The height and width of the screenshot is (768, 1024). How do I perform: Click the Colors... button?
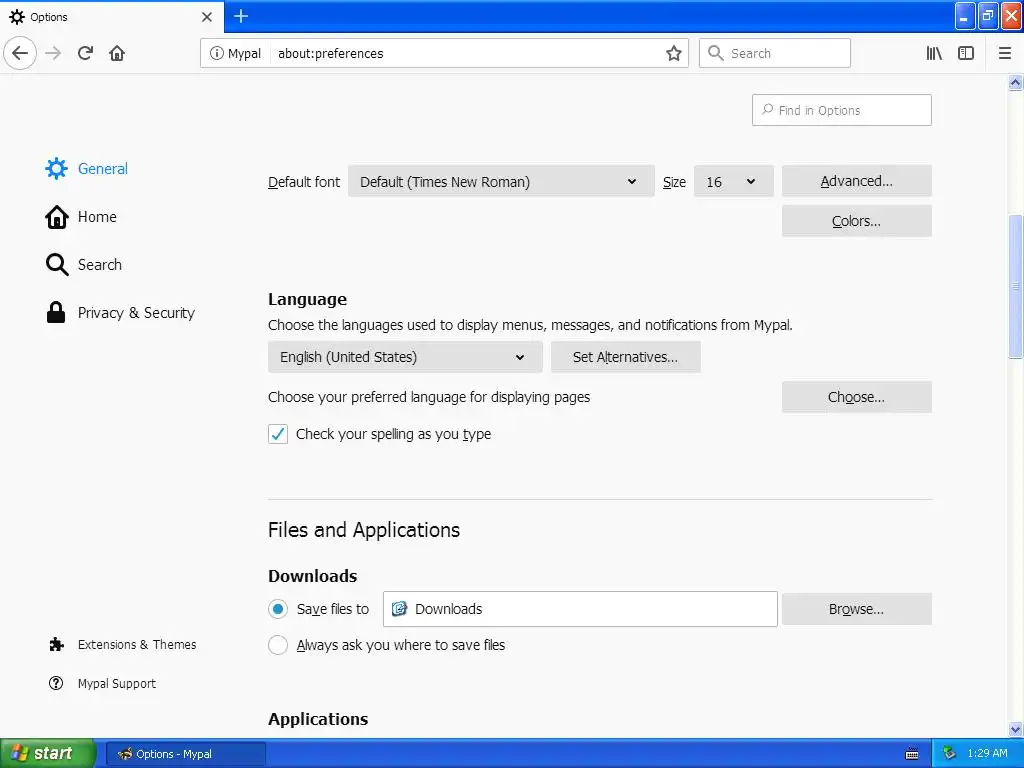click(856, 221)
